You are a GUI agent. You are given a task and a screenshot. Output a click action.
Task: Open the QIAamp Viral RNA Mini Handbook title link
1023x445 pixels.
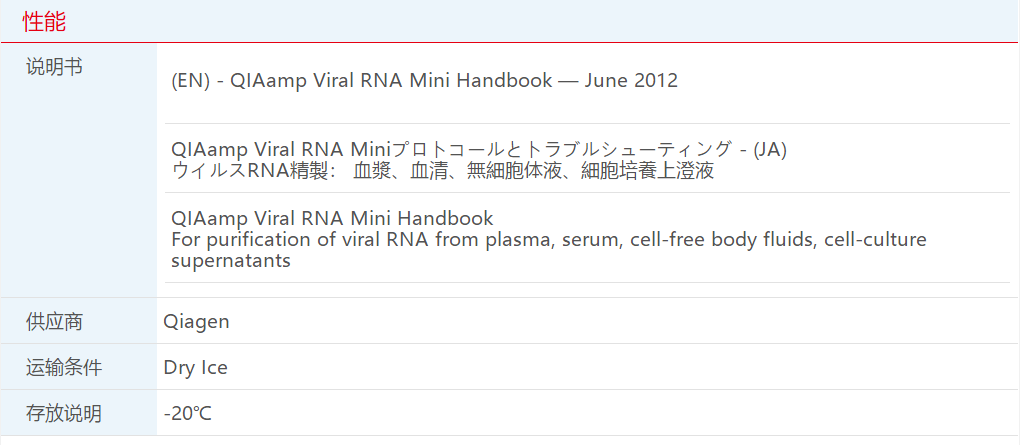click(332, 218)
